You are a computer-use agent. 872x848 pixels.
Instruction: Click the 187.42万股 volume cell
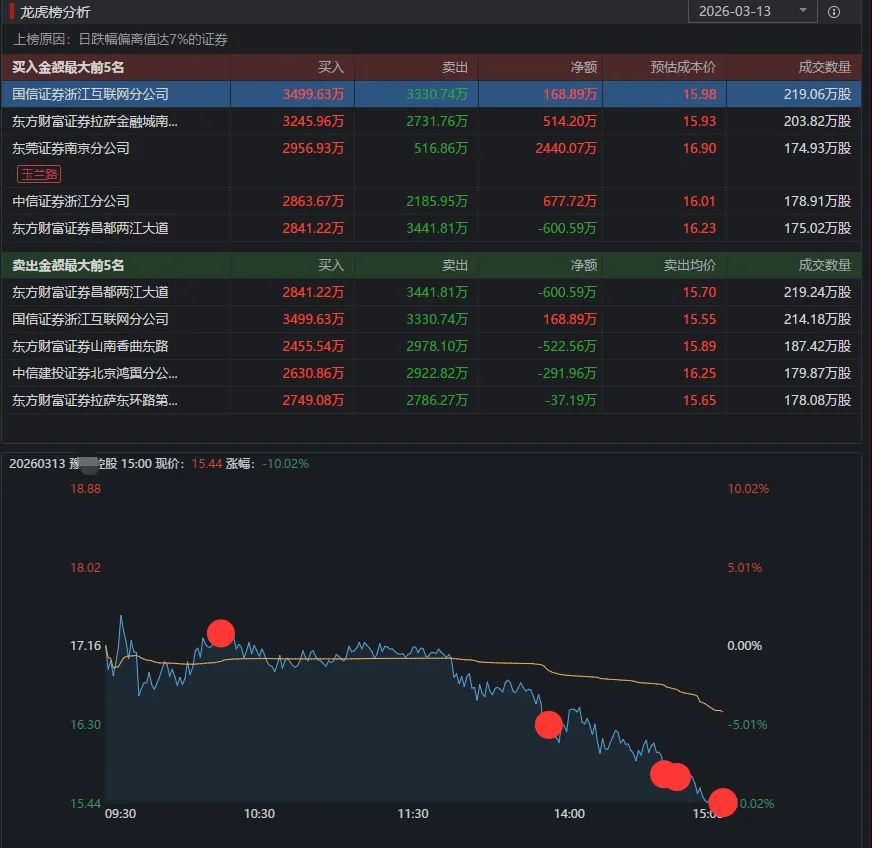tap(817, 346)
